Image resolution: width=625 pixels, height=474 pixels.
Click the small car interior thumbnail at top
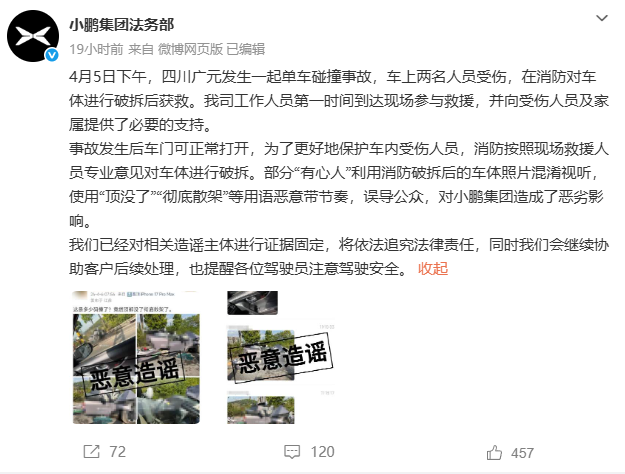tap(252, 303)
